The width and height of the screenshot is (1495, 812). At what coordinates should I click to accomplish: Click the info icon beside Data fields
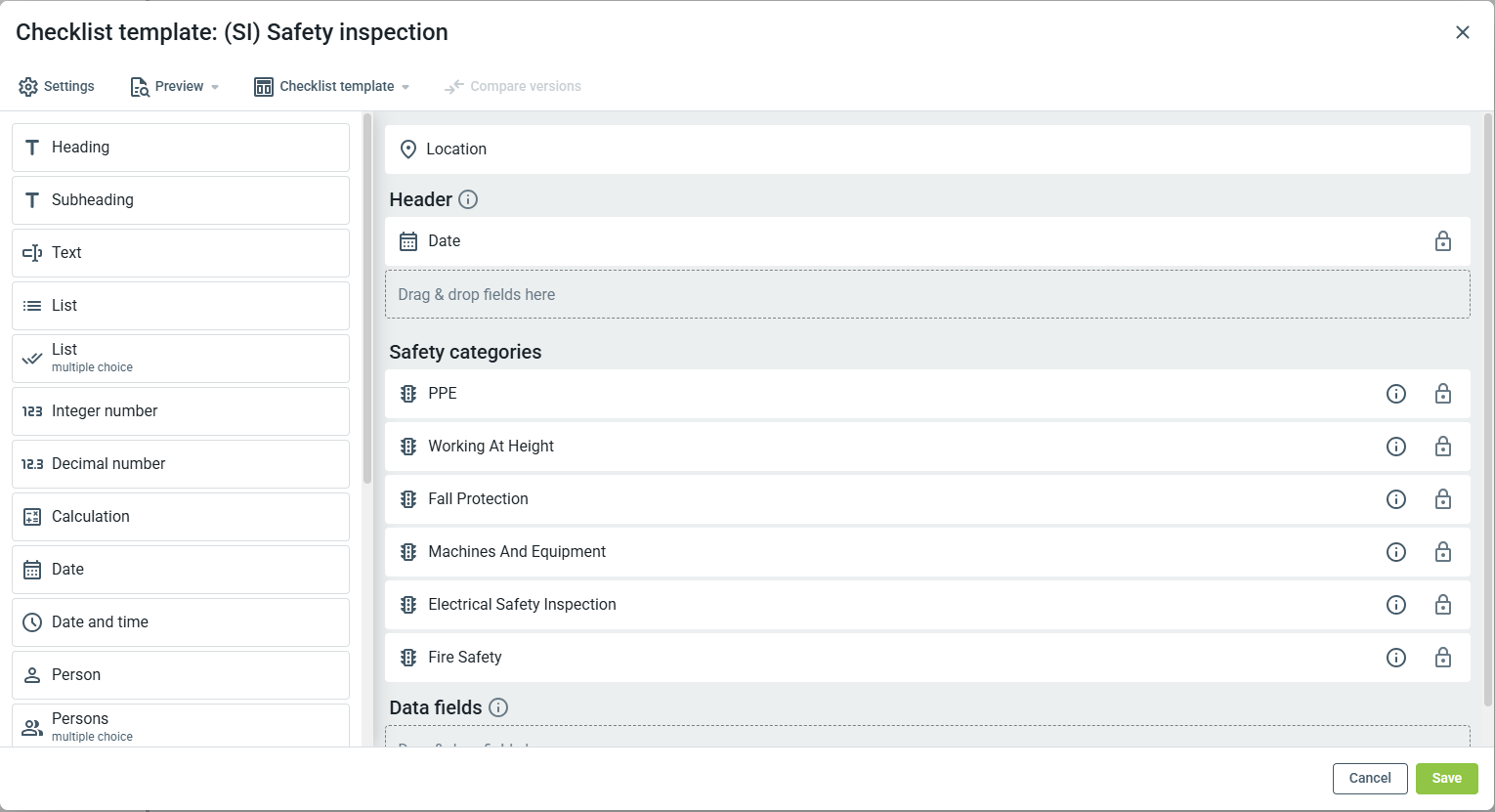tap(498, 707)
